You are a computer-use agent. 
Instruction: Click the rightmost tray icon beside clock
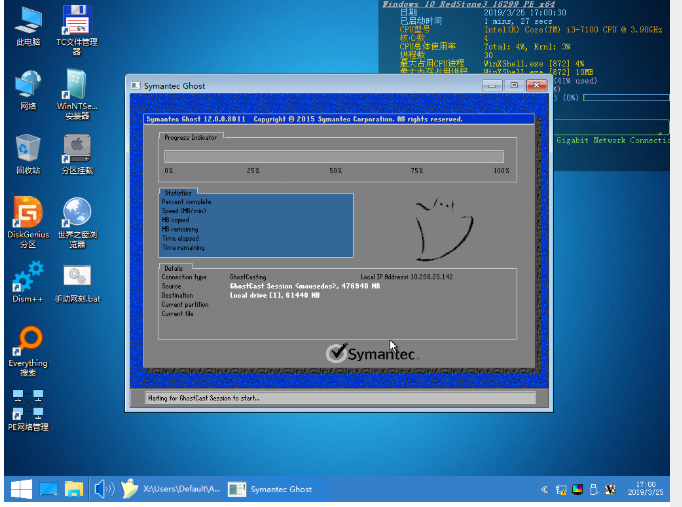pyautogui.click(x=610, y=490)
